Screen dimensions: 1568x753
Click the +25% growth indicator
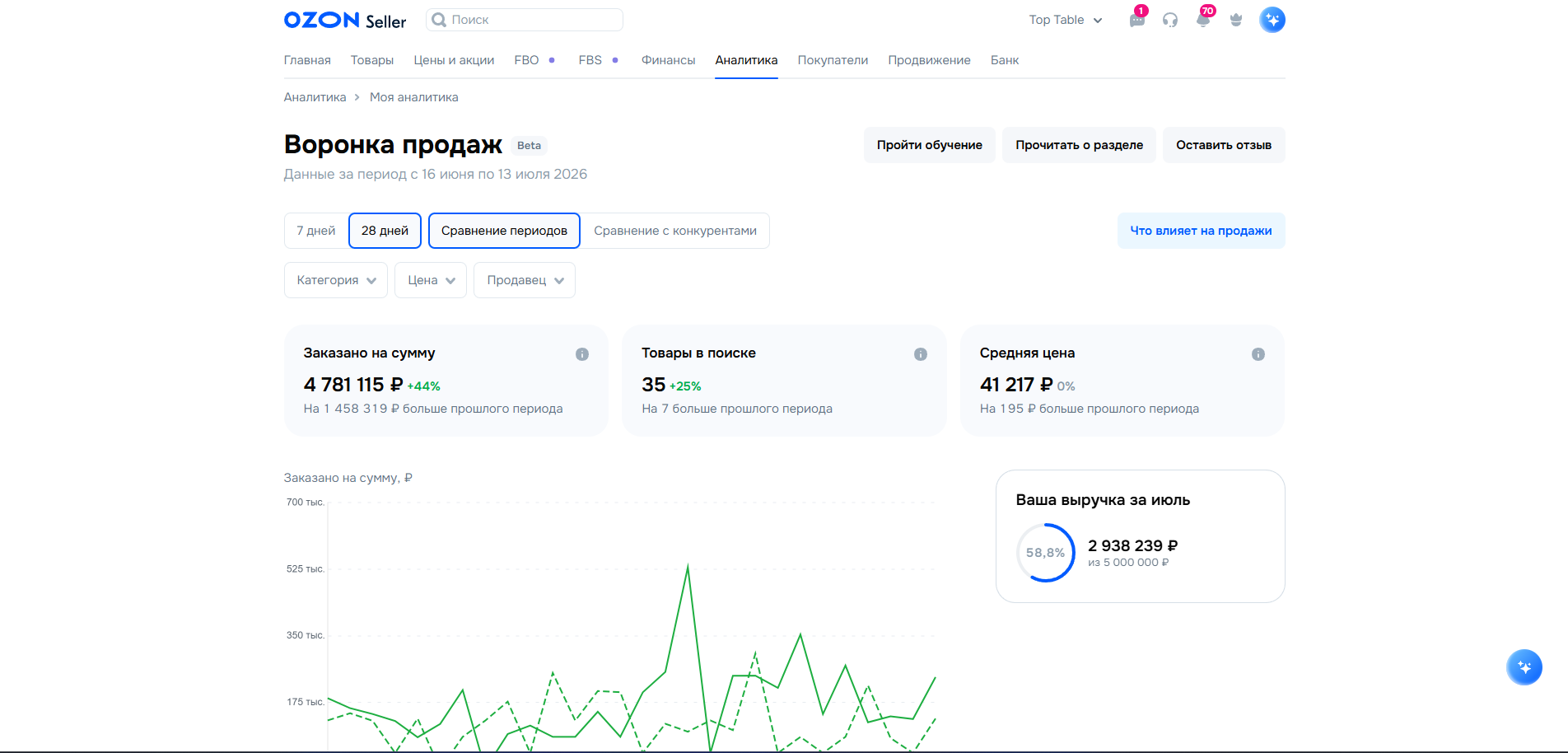[685, 386]
